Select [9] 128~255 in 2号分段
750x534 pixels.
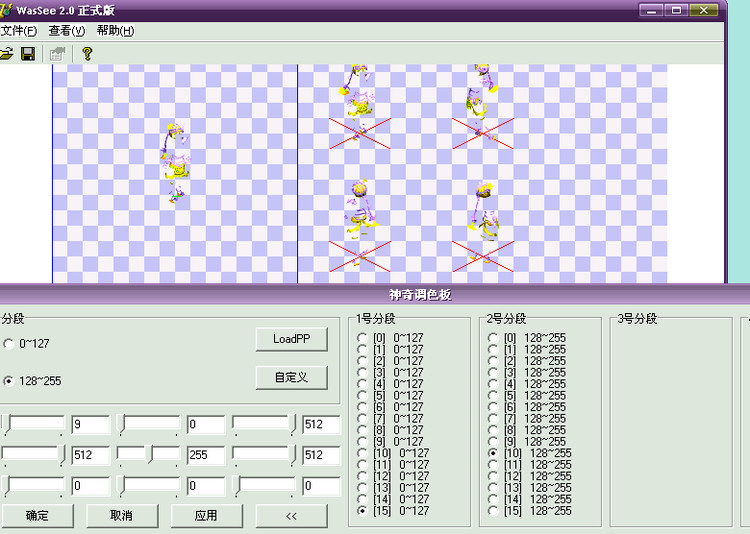[527, 441]
